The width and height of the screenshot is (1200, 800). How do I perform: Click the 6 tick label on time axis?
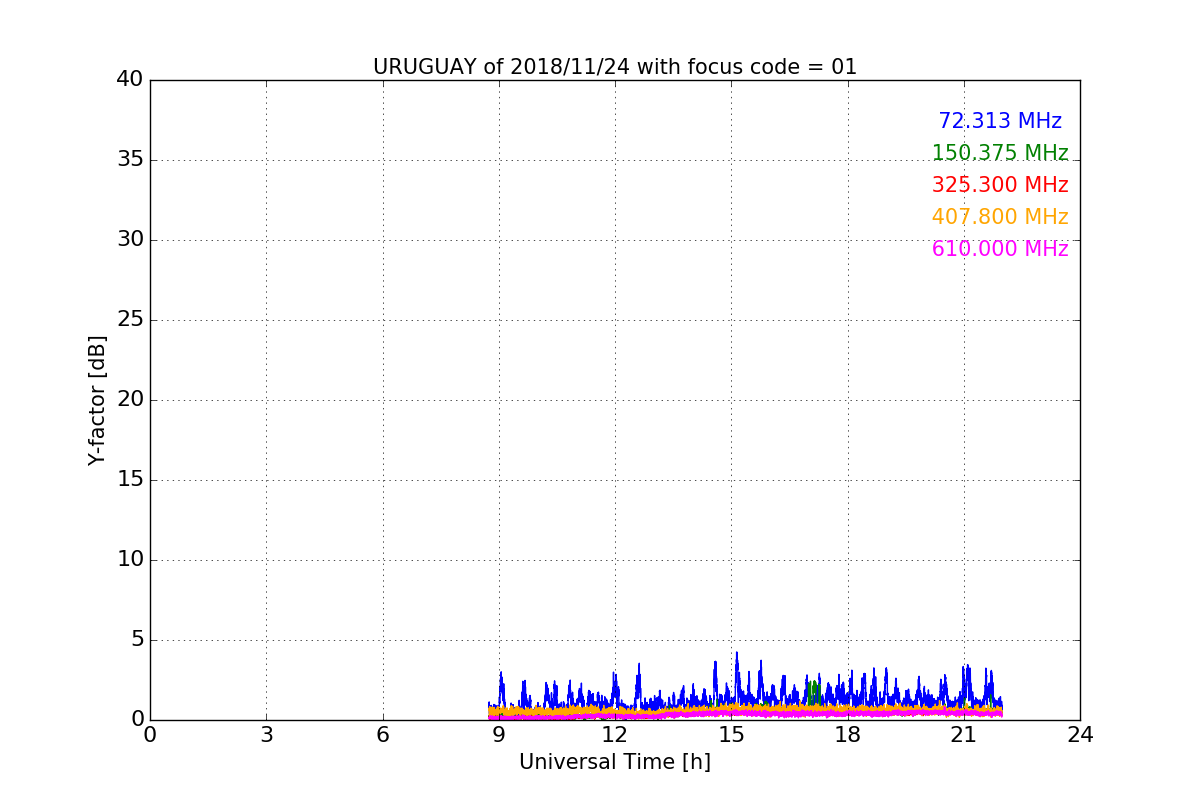click(383, 735)
